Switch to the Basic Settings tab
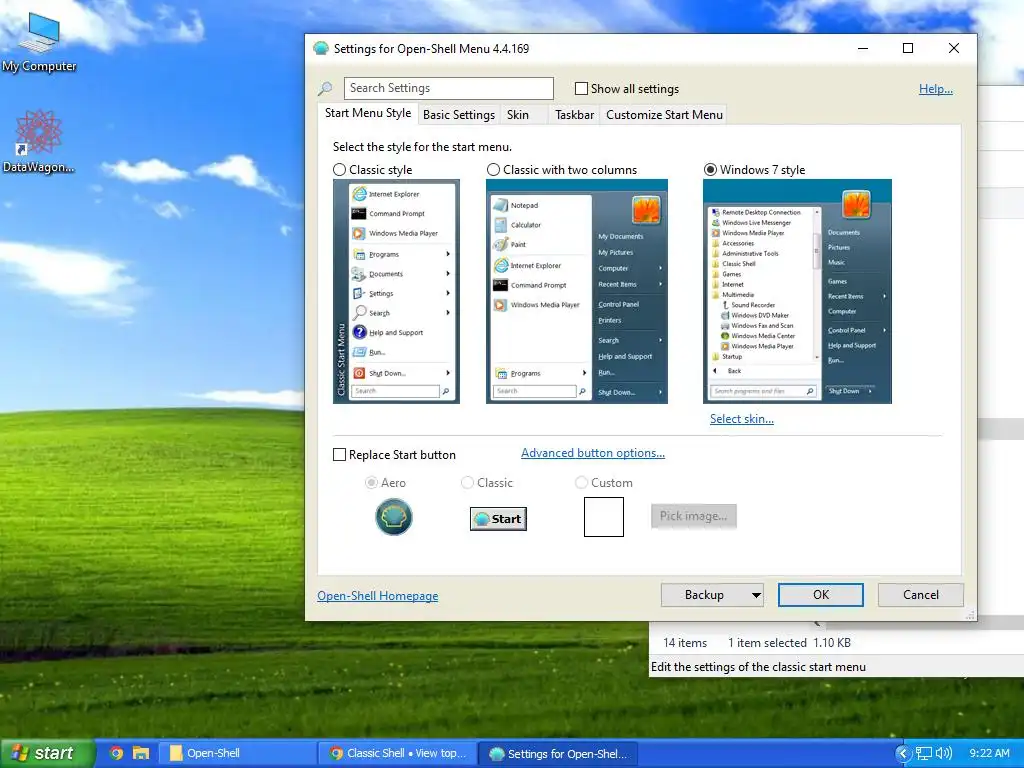The width and height of the screenshot is (1024, 768). (x=458, y=115)
